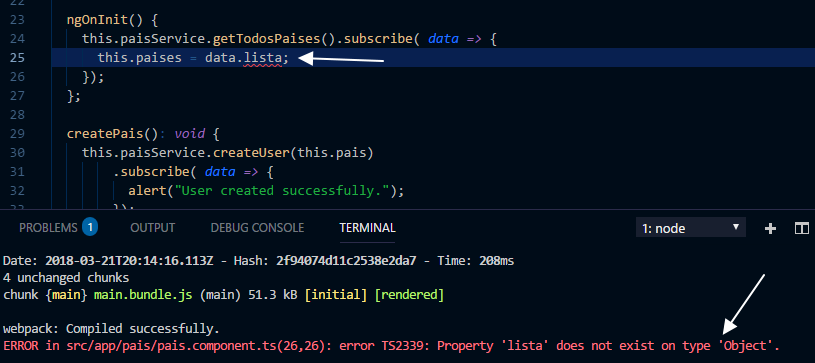
Task: Click line number 29 in the gutter
Action: [17, 134]
